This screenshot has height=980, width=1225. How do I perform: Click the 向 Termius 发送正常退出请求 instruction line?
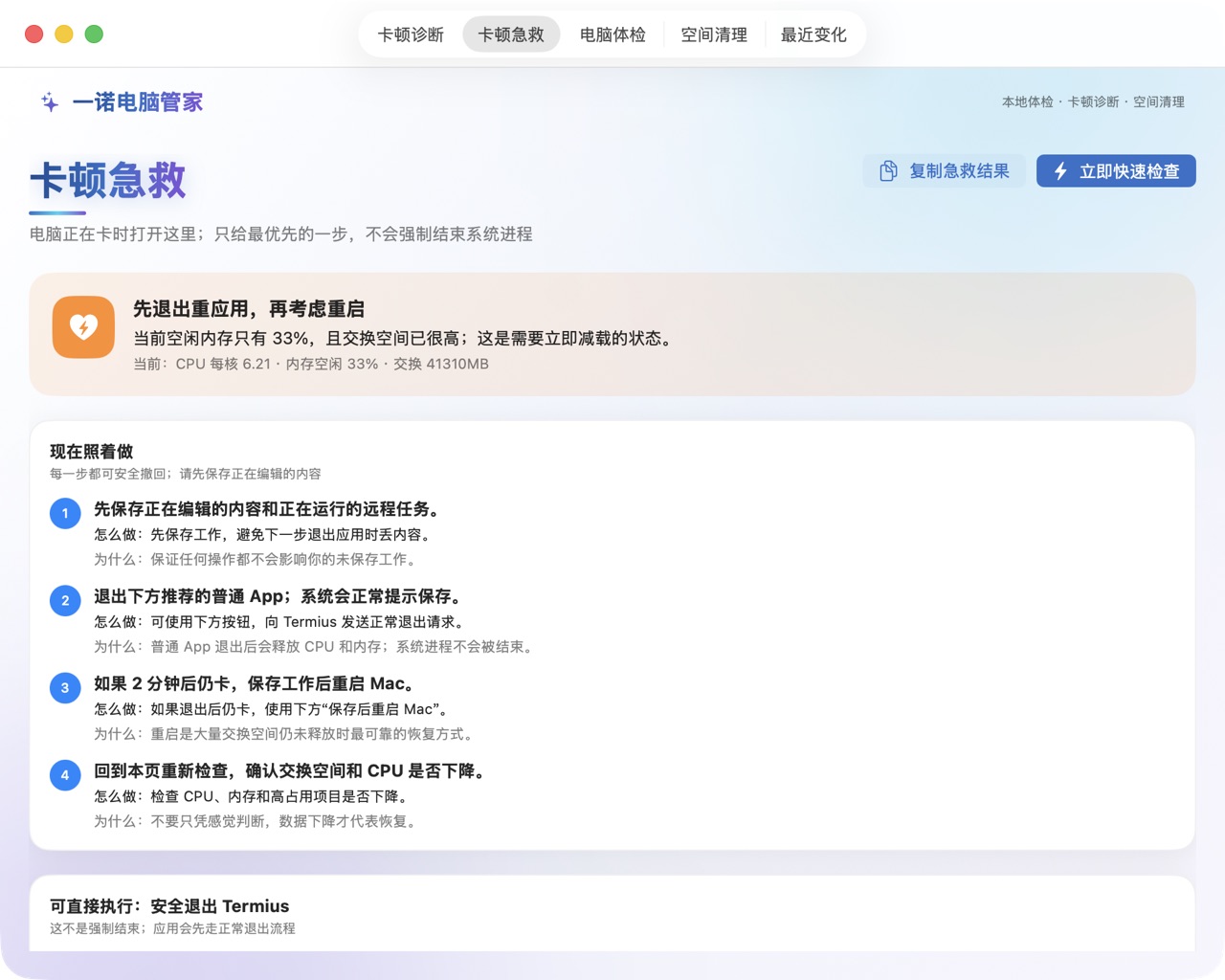click(x=282, y=622)
